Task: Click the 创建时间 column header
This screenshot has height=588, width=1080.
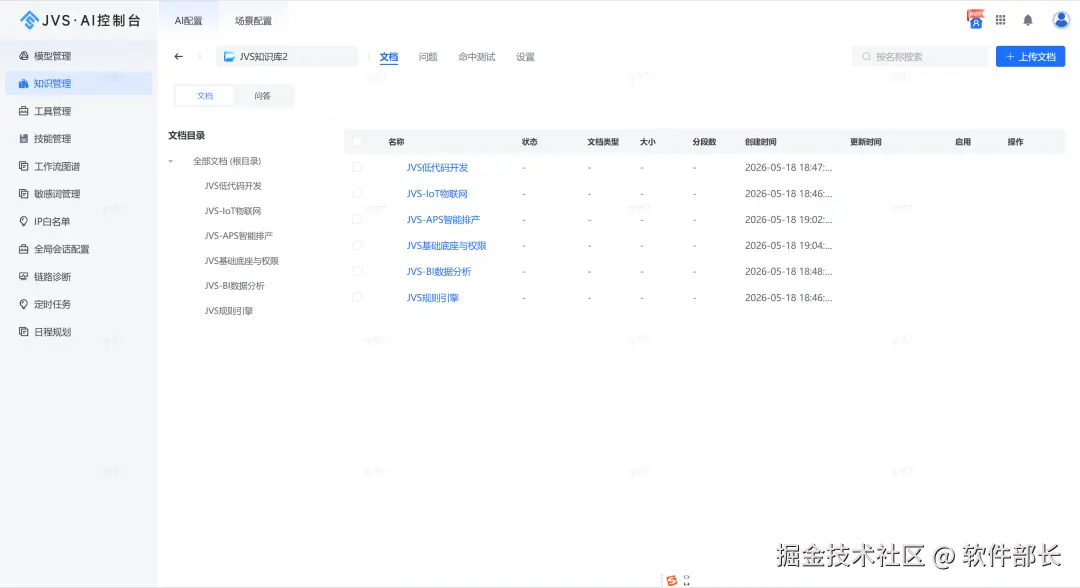Action: (x=760, y=142)
